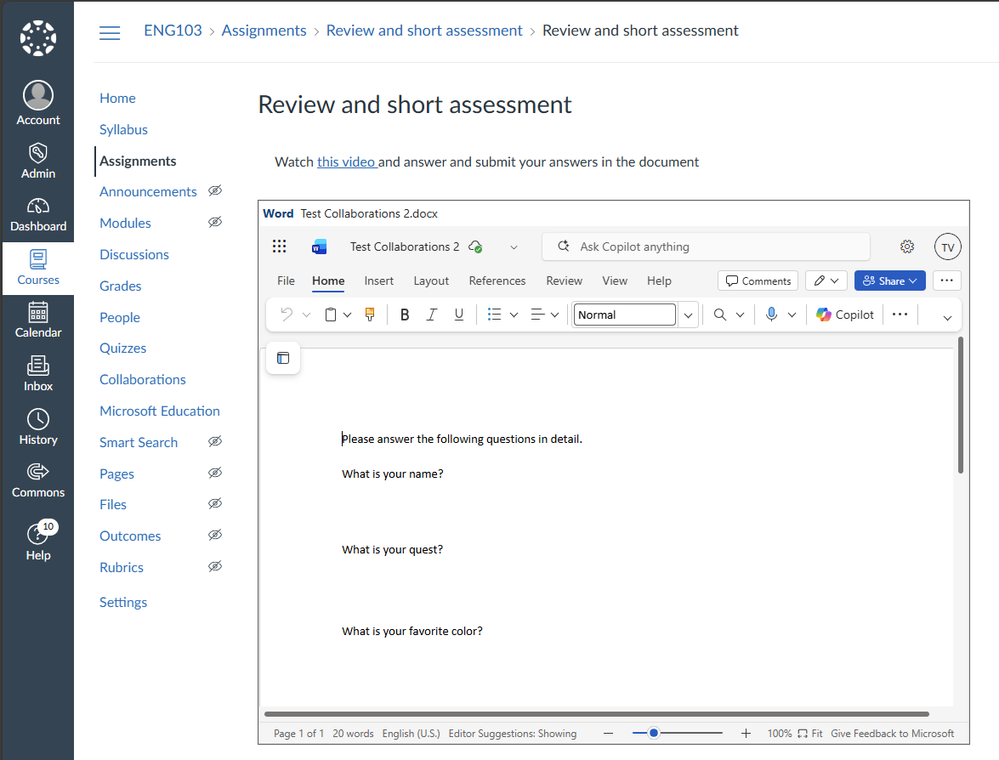Apply italic formatting
Screen dimensions: 999x760
click(432, 315)
